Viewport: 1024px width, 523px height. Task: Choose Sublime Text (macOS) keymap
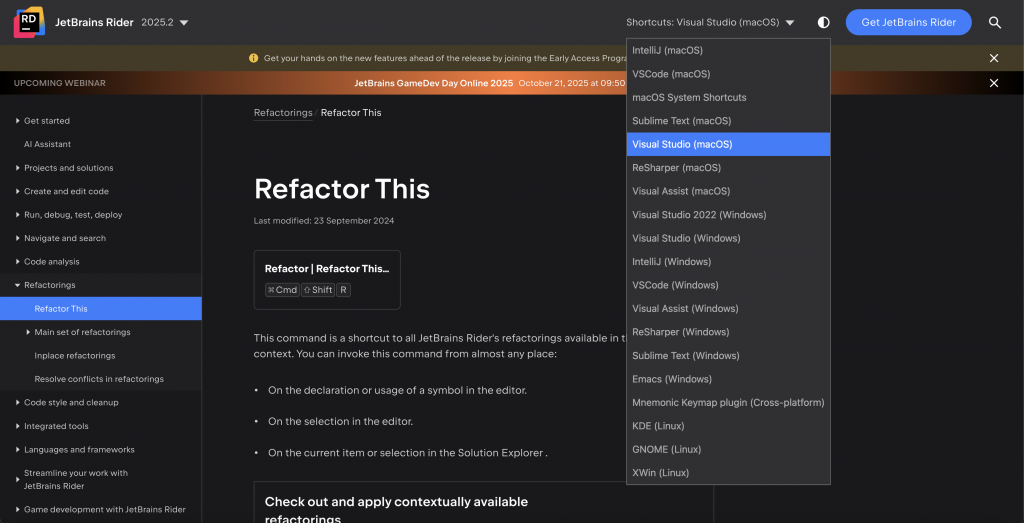[728, 121]
